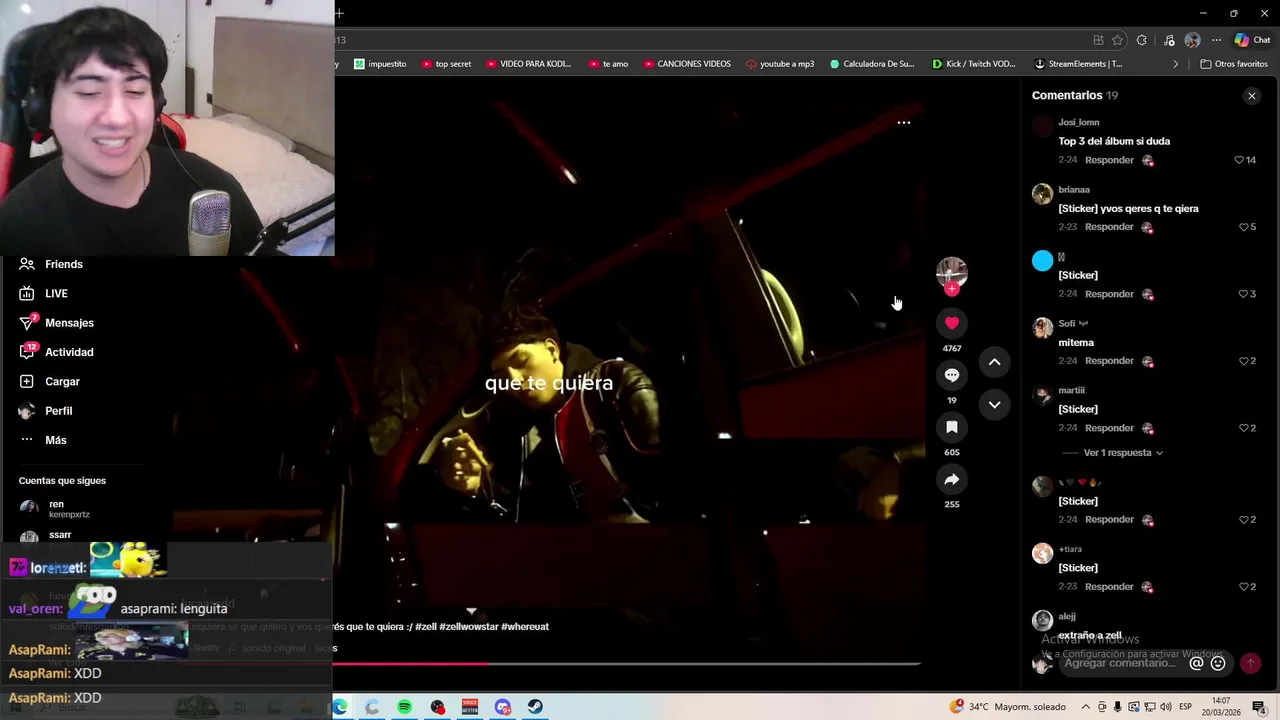This screenshot has width=1280, height=720.
Task: Open Perfil in the sidebar
Action: pyautogui.click(x=46, y=411)
